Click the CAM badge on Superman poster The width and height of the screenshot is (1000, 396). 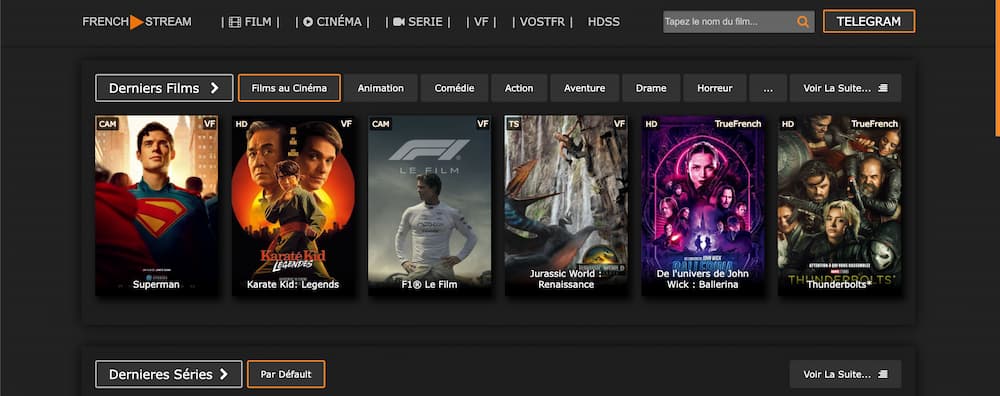107,124
